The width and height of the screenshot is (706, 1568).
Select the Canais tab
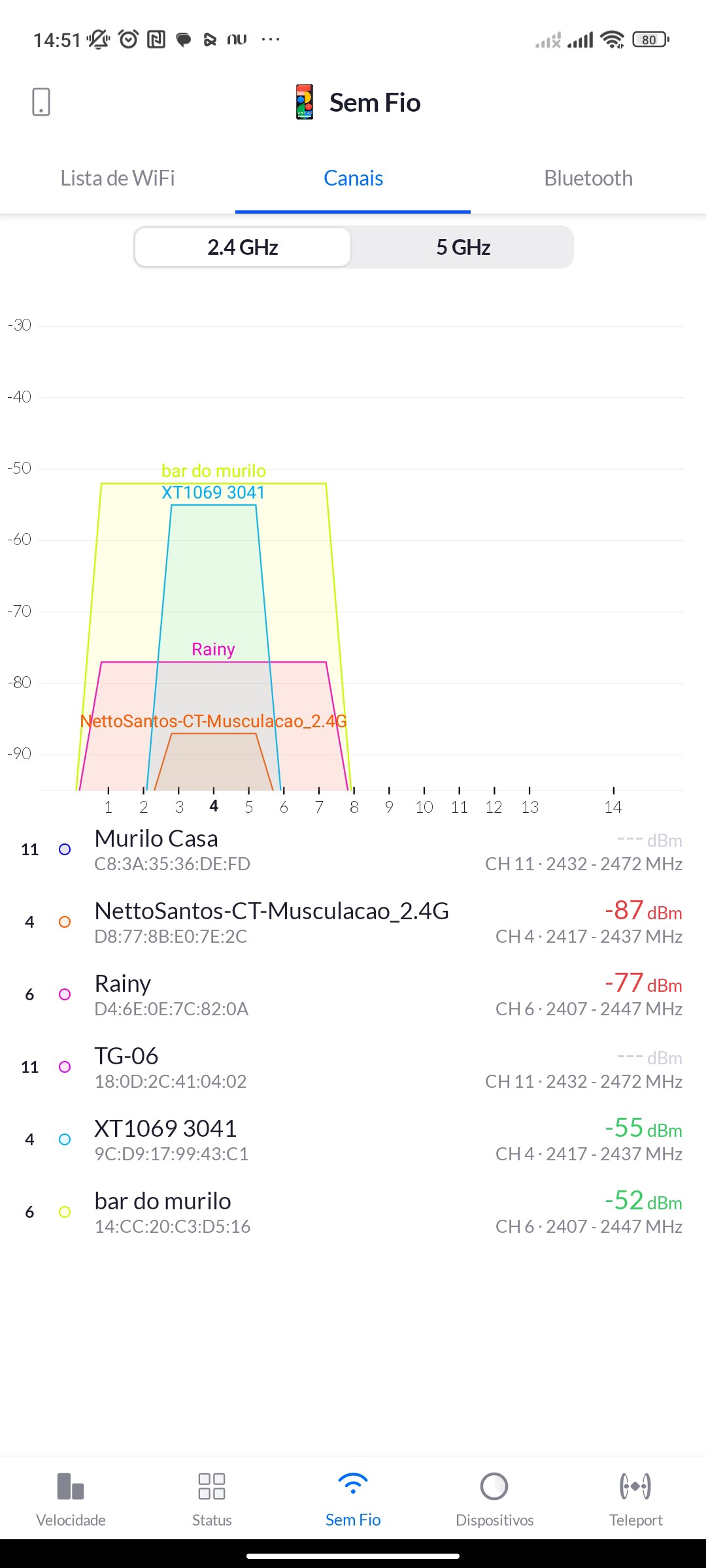(x=353, y=178)
